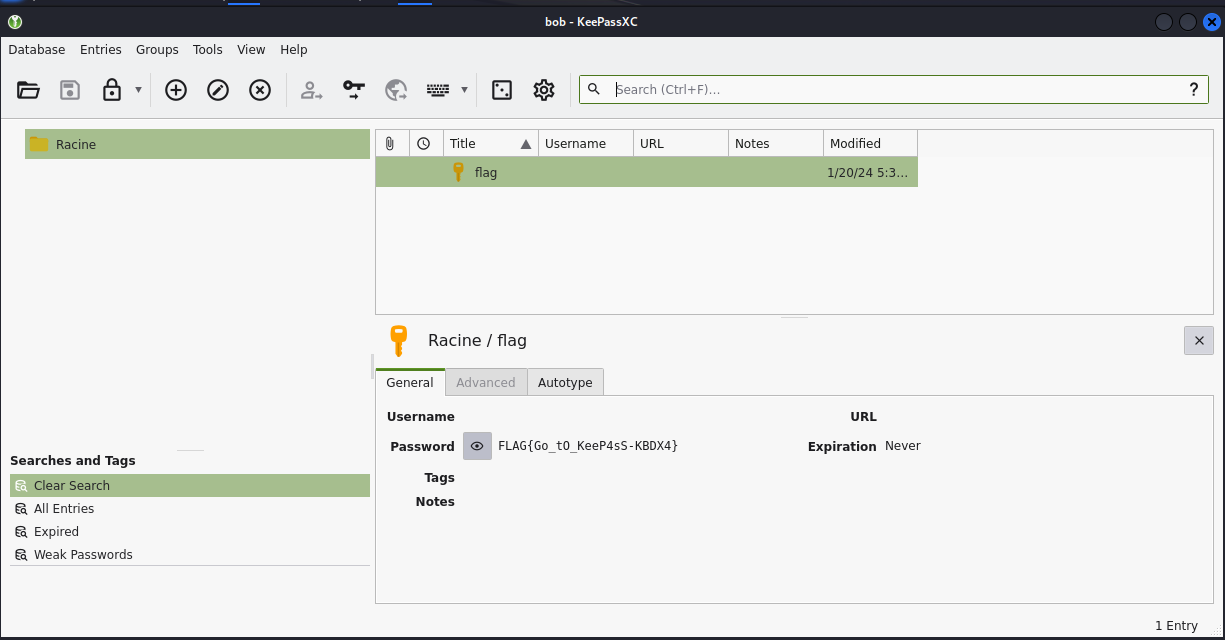Image resolution: width=1225 pixels, height=640 pixels.
Task: Open the Database menu
Action: coord(37,49)
